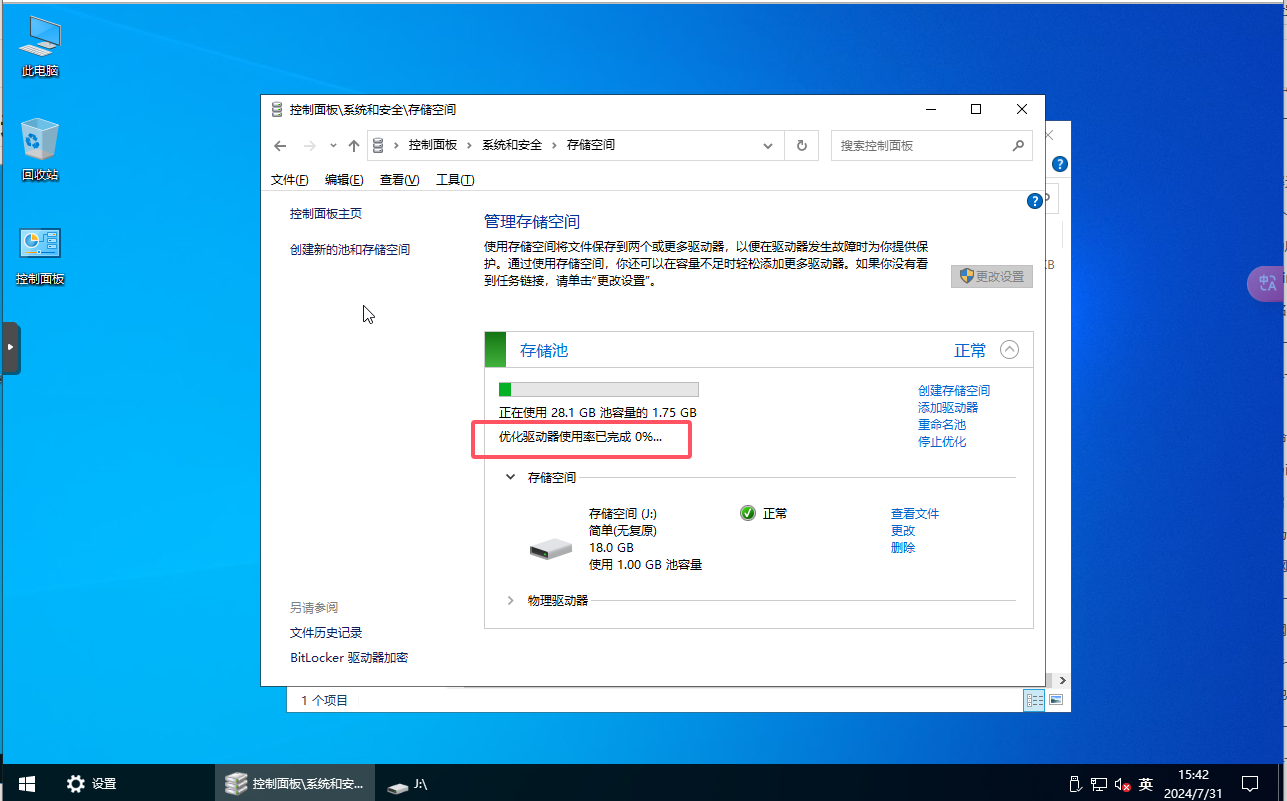Click the up one level arrow
Screen dimensions: 1287x801
tap(353, 146)
